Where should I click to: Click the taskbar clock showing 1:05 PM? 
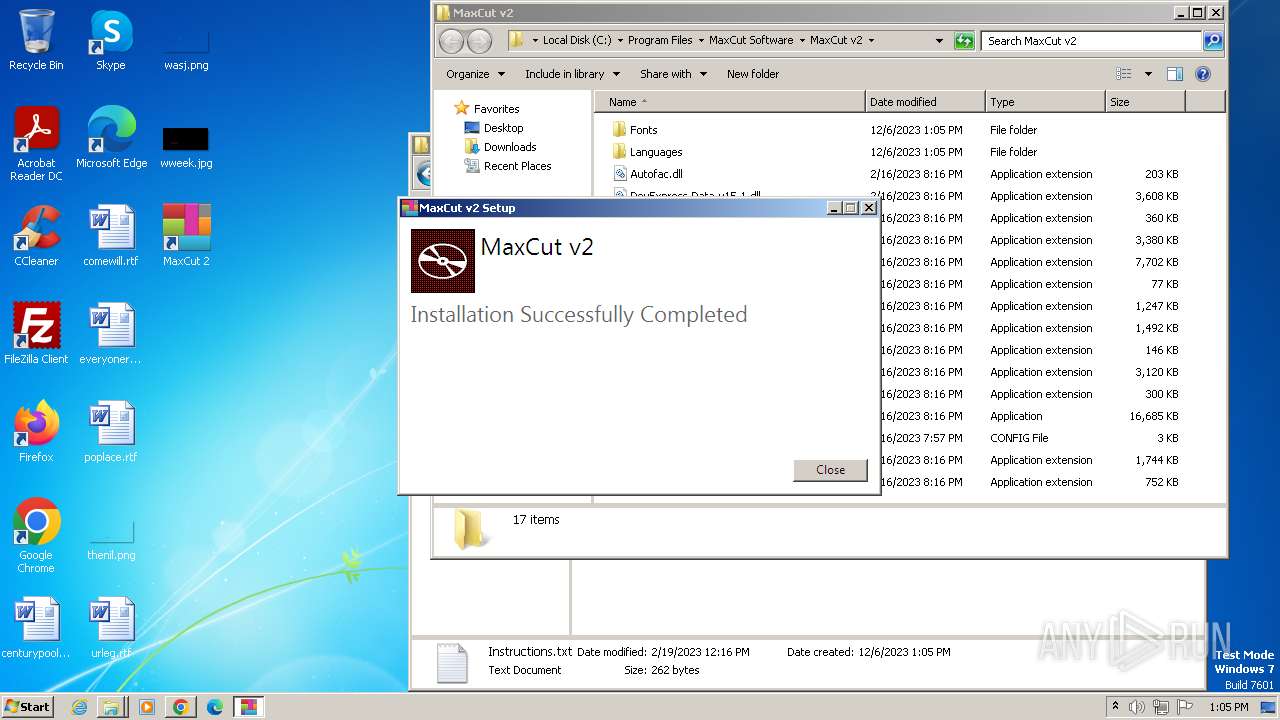[x=1229, y=707]
